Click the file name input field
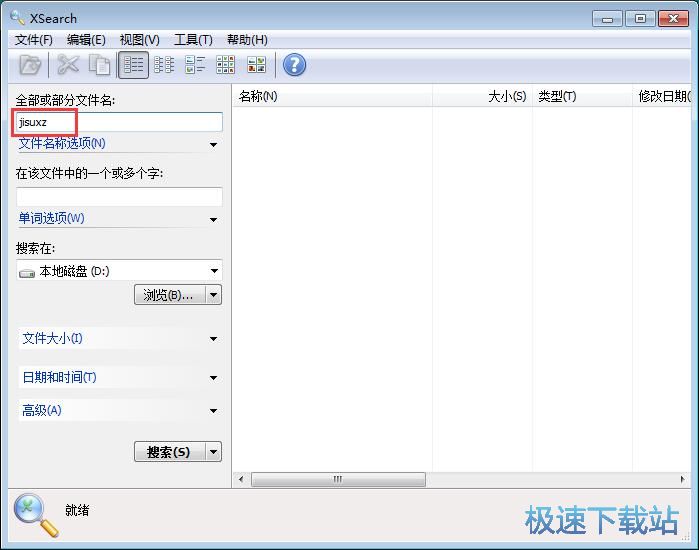The width and height of the screenshot is (699, 550). point(119,122)
